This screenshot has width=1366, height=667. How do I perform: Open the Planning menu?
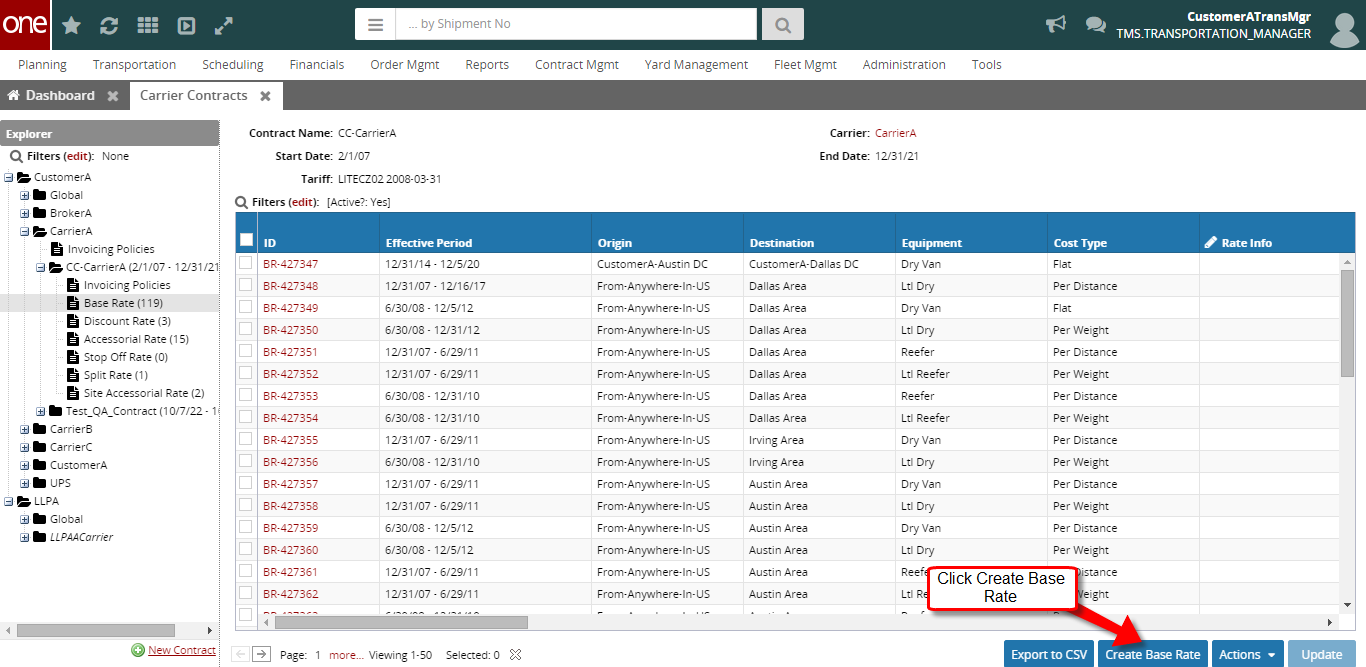tap(42, 64)
